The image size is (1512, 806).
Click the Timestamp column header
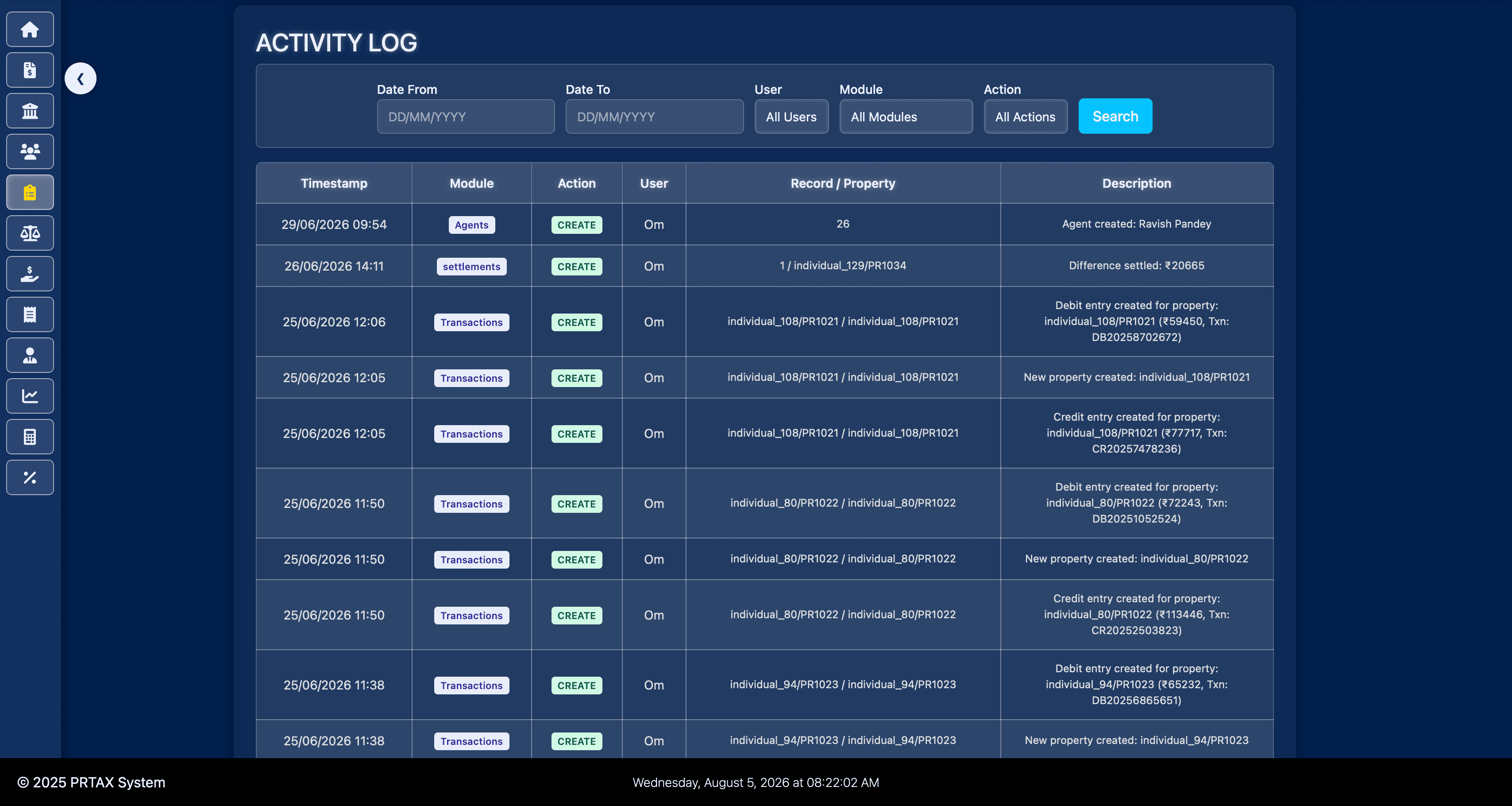click(x=334, y=183)
